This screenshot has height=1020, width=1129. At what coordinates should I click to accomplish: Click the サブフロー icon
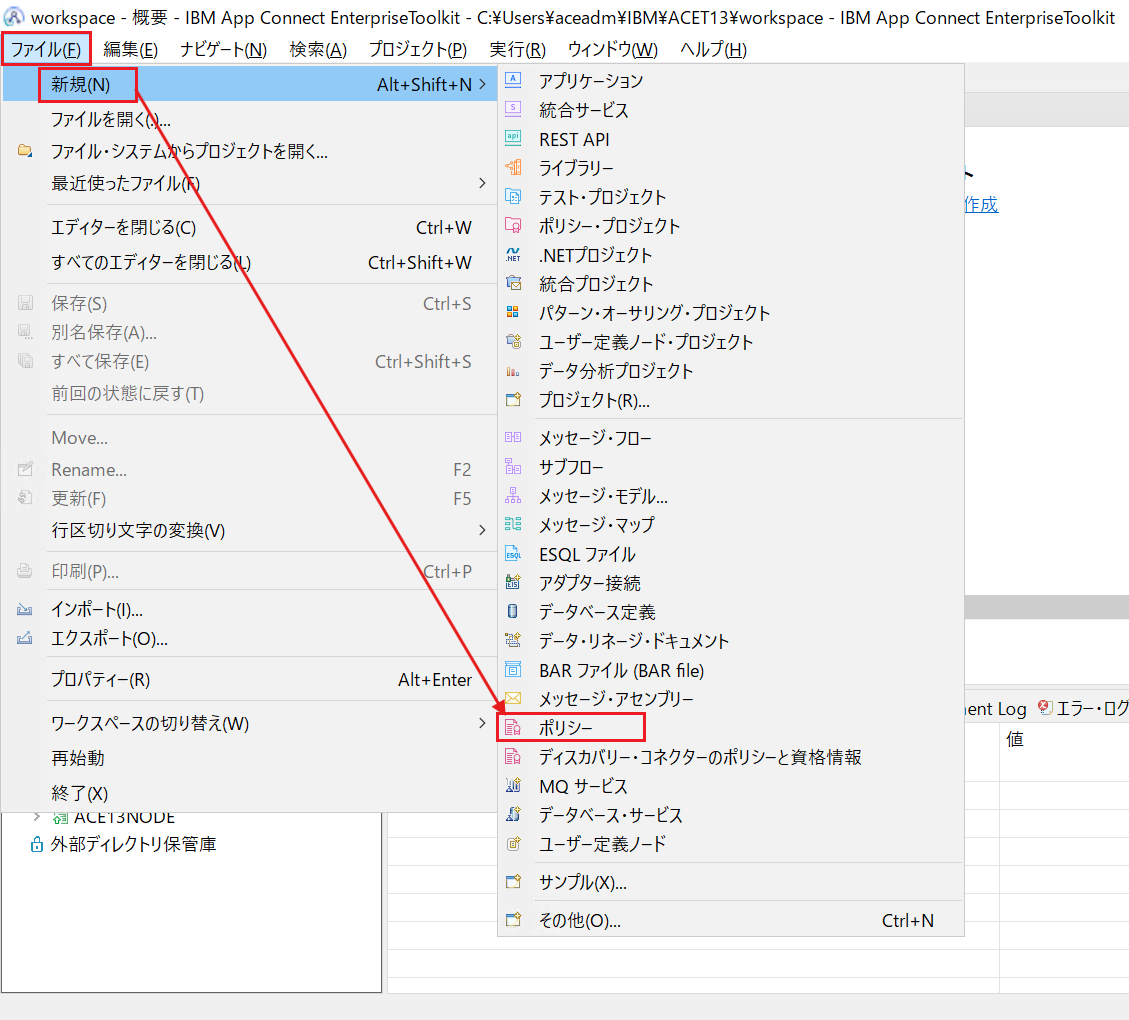pyautogui.click(x=513, y=466)
